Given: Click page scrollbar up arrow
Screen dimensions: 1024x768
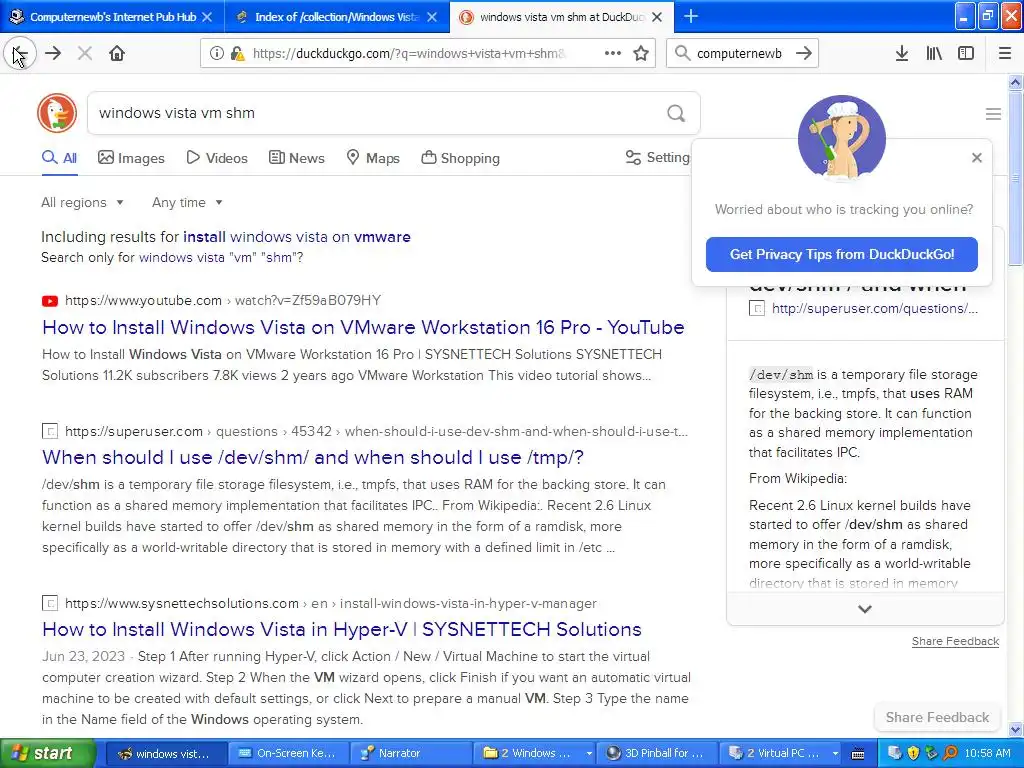Looking at the screenshot, I should [1016, 82].
